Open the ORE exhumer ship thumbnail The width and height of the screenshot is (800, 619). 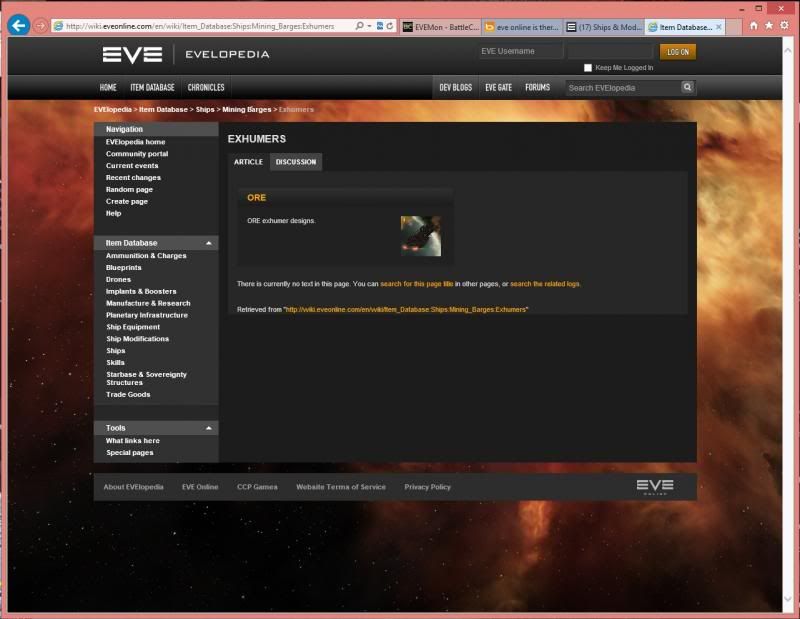pyautogui.click(x=420, y=236)
